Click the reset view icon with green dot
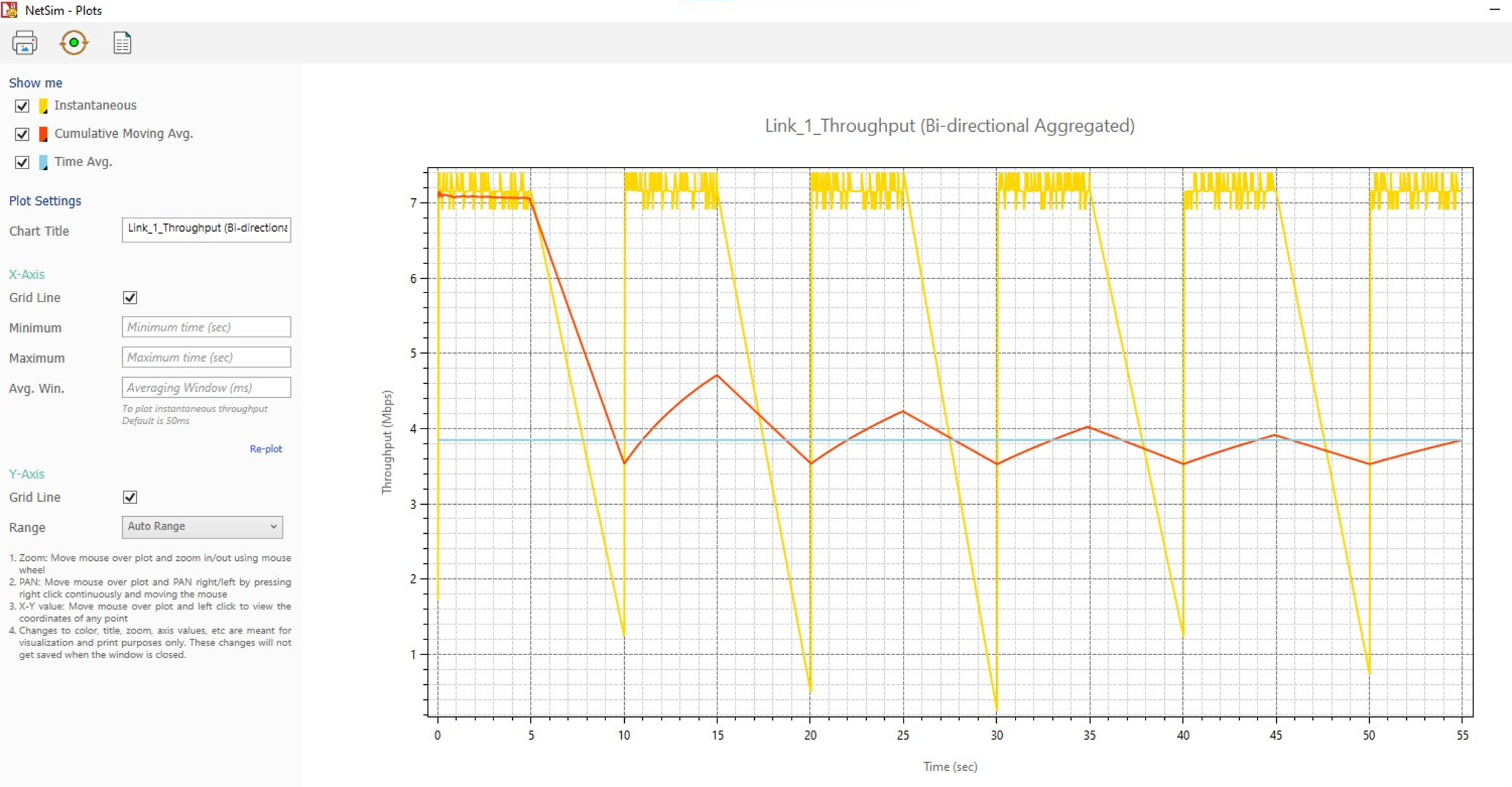The width and height of the screenshot is (1512, 787). click(x=74, y=43)
